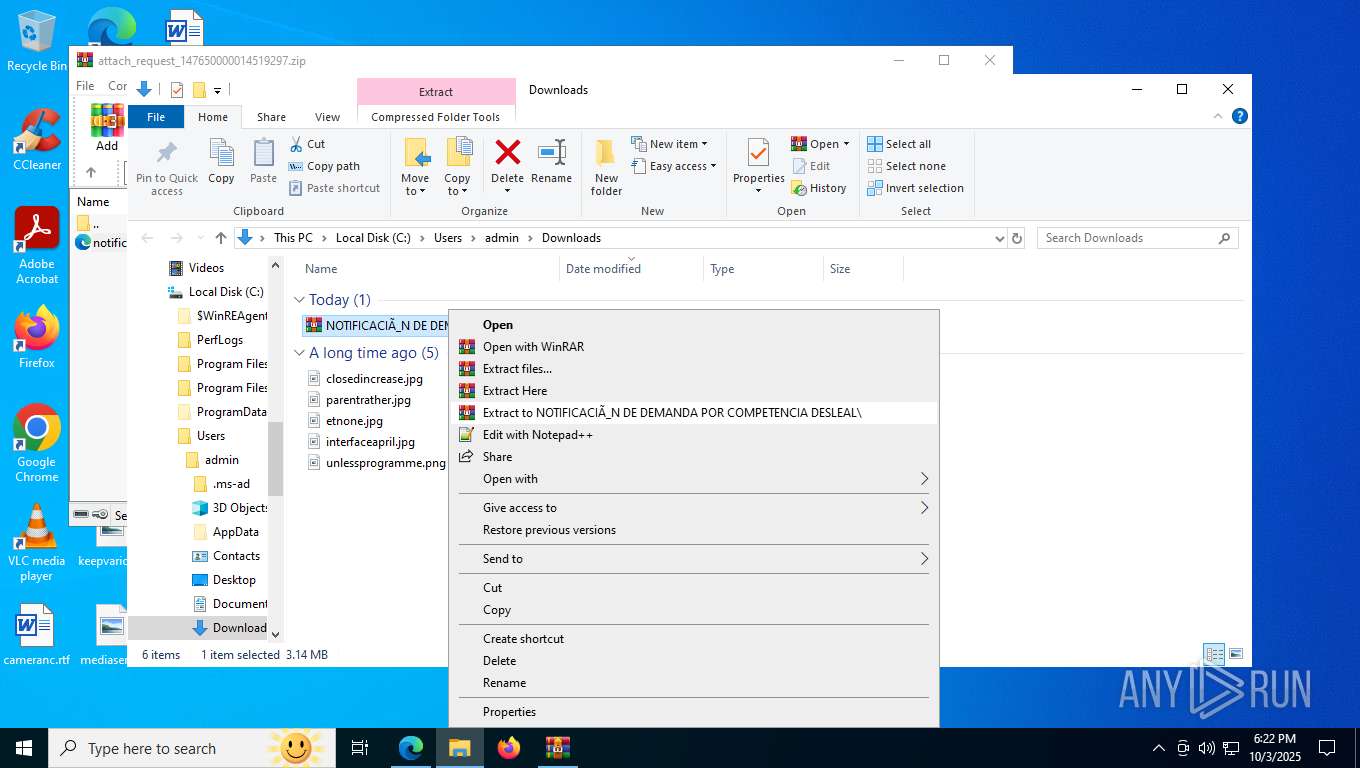
Task: Select Edit with Notepad++ entry
Action: pyautogui.click(x=693, y=435)
